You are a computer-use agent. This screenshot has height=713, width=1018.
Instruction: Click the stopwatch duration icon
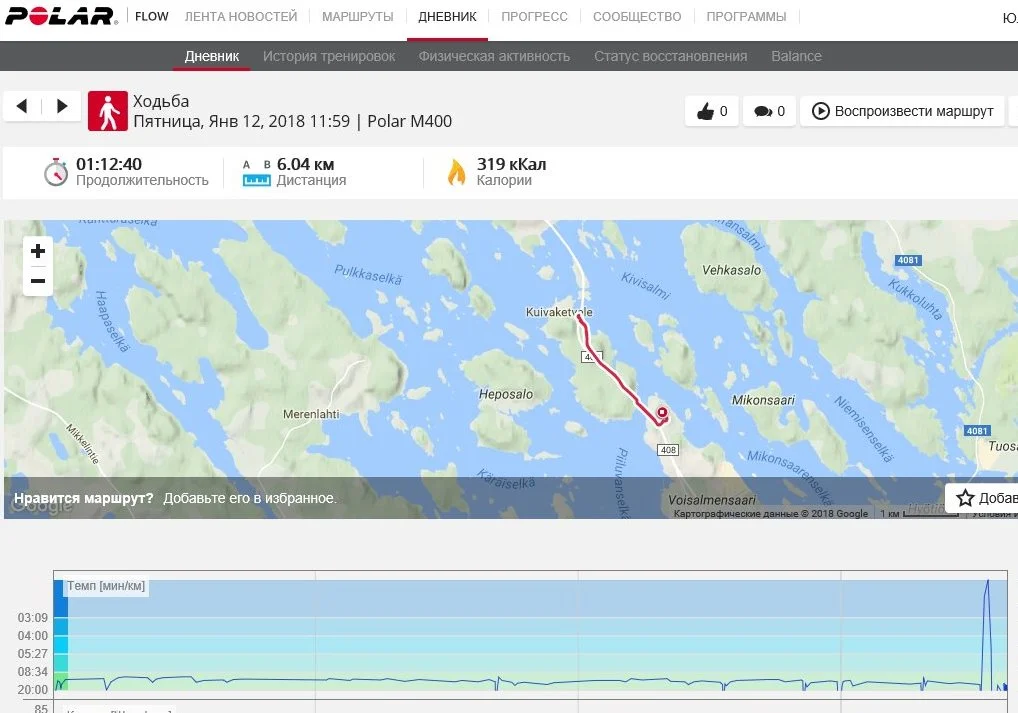pyautogui.click(x=56, y=172)
